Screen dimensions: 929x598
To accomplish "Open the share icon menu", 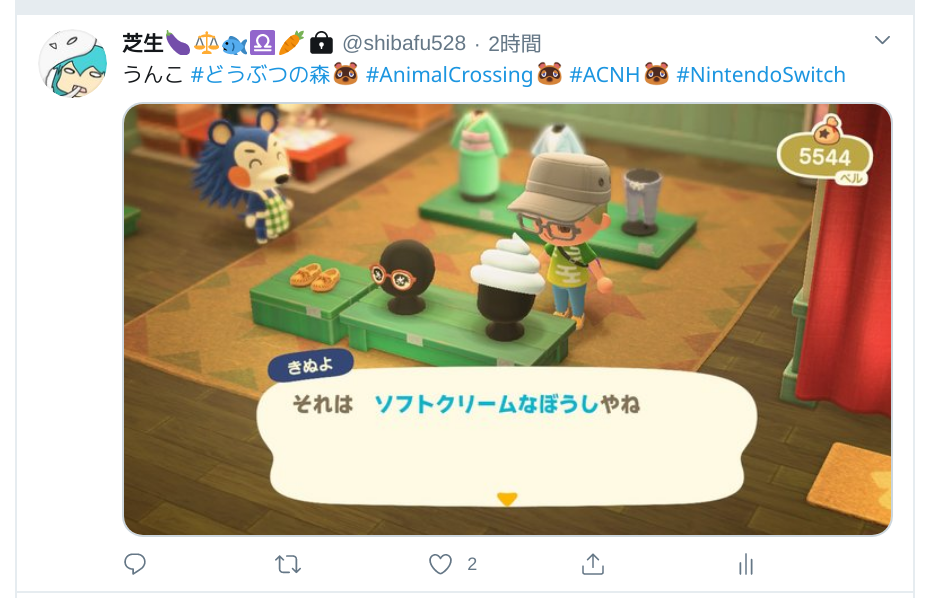I will 592,564.
